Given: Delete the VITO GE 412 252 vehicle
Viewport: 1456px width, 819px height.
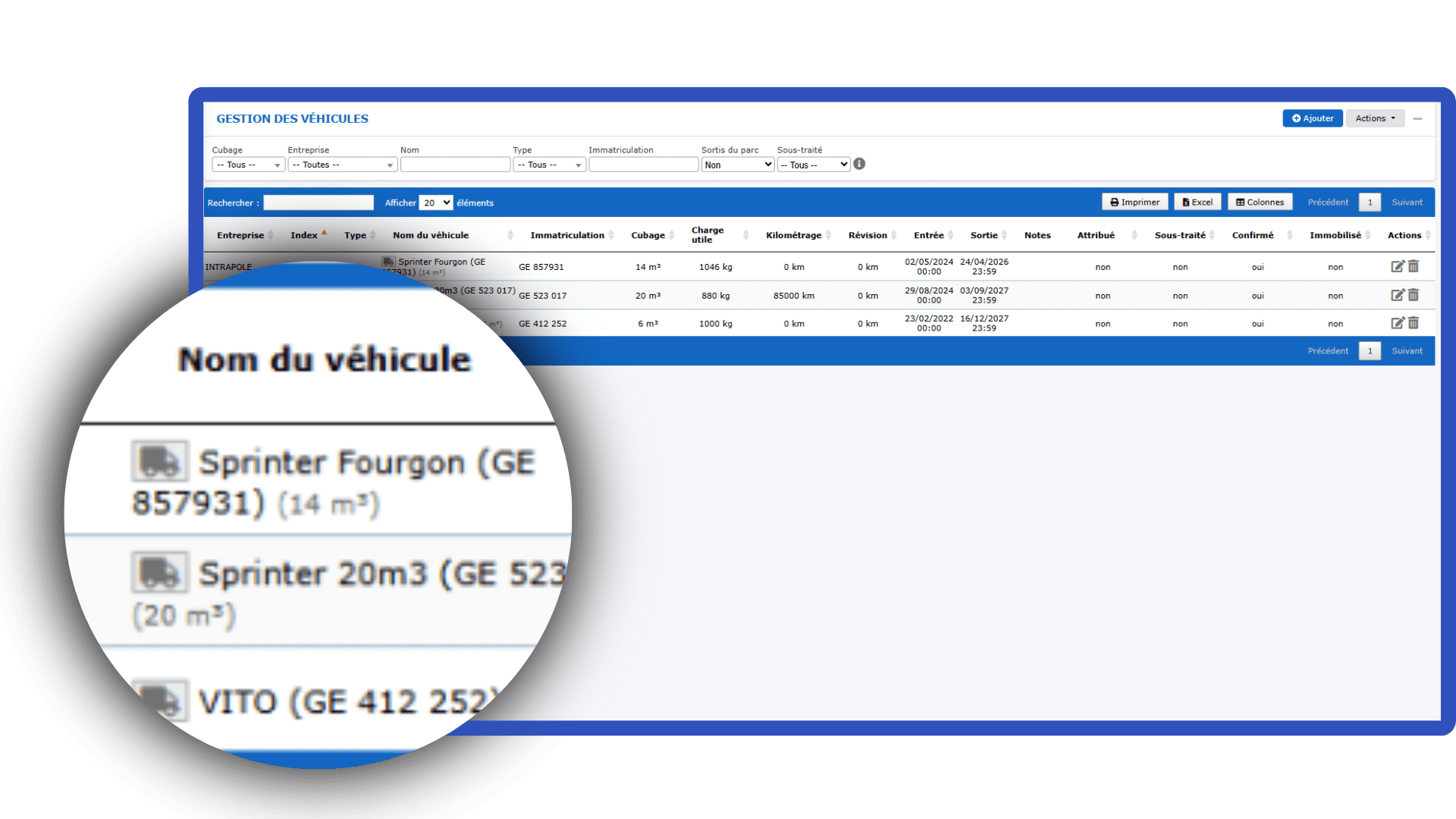Looking at the screenshot, I should tap(1414, 323).
